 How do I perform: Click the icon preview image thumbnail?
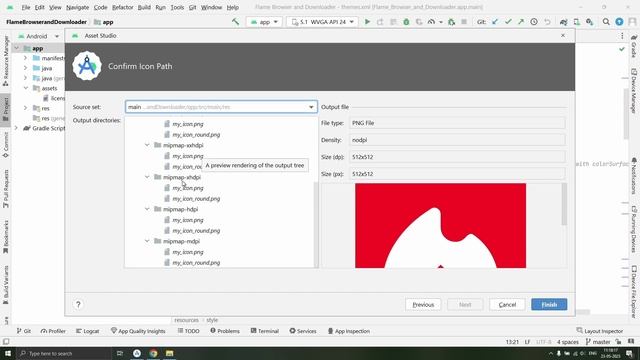tap(440, 226)
